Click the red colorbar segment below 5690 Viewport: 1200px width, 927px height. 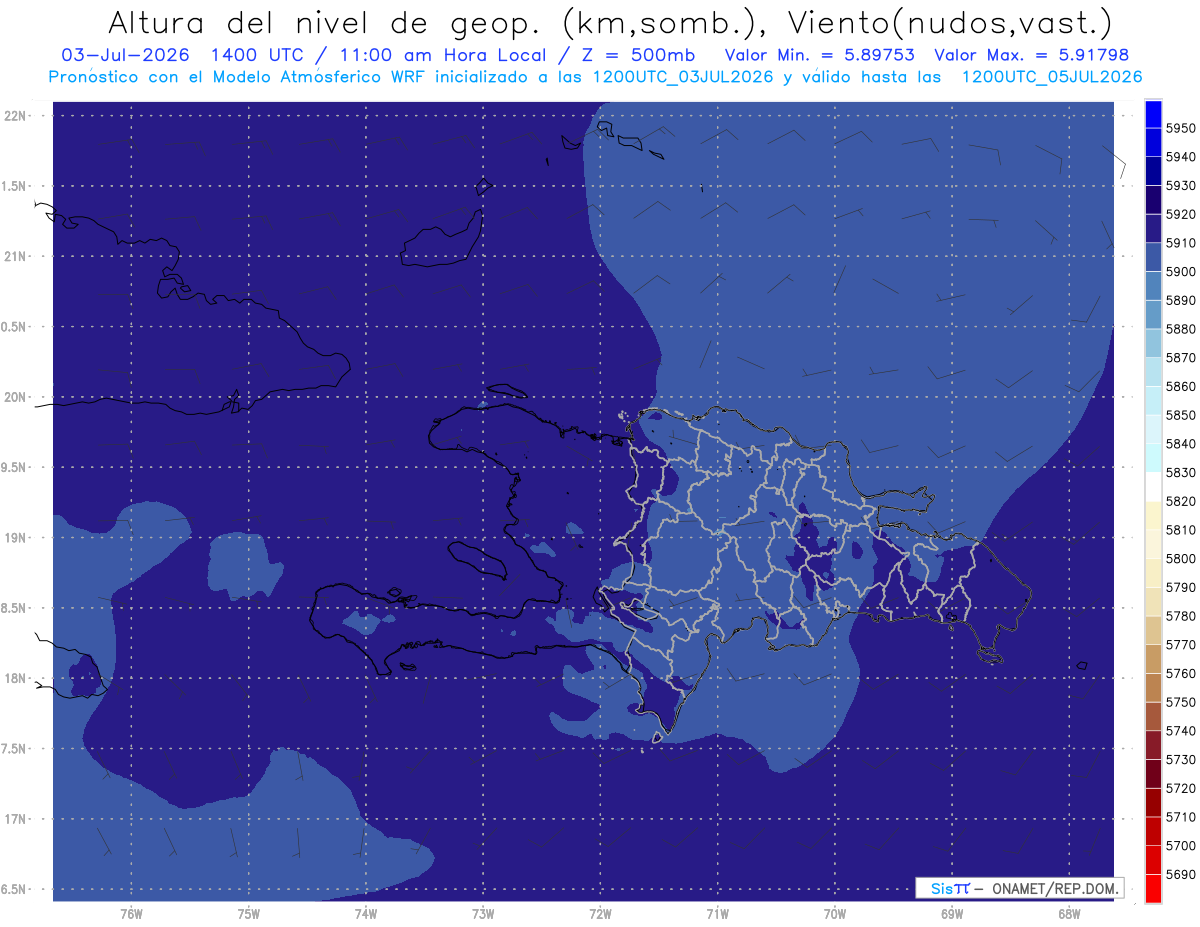click(x=1153, y=888)
